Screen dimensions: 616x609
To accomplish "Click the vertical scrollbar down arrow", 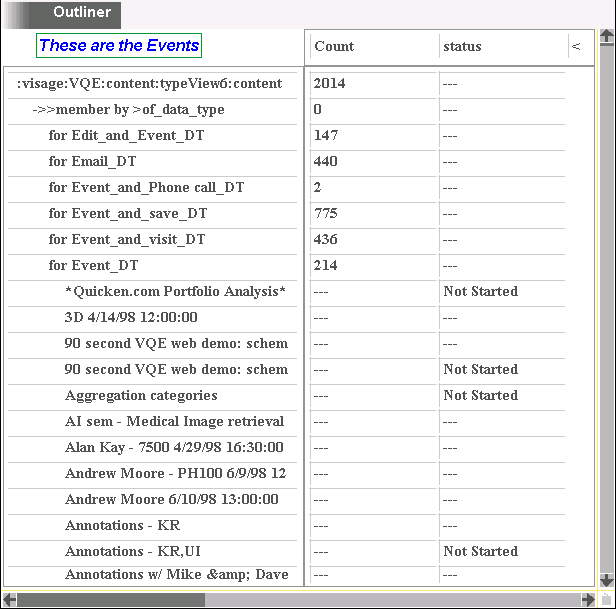I will click(606, 580).
